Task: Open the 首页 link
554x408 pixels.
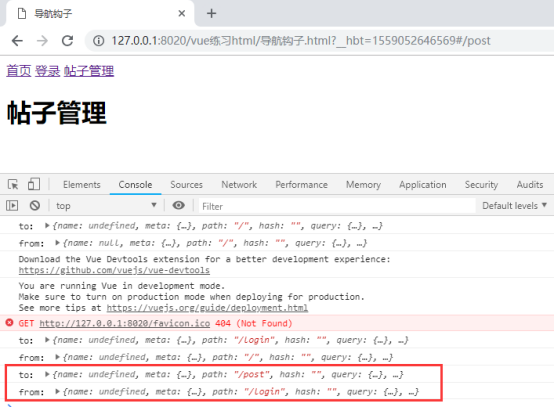Action: (19, 71)
